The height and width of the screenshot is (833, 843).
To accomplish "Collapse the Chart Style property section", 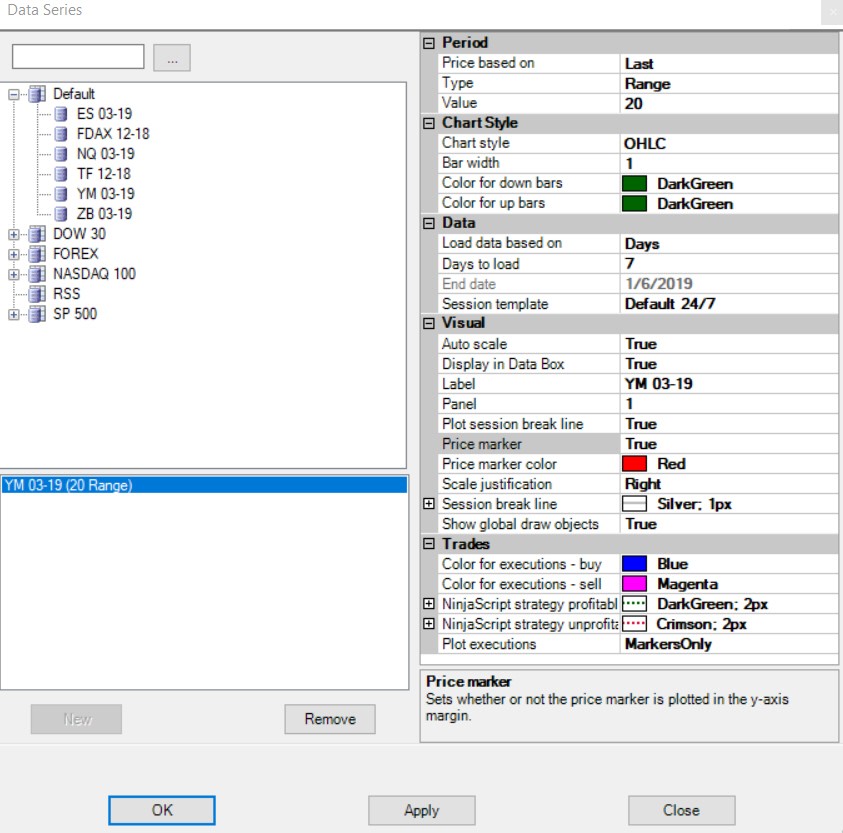I will (428, 123).
